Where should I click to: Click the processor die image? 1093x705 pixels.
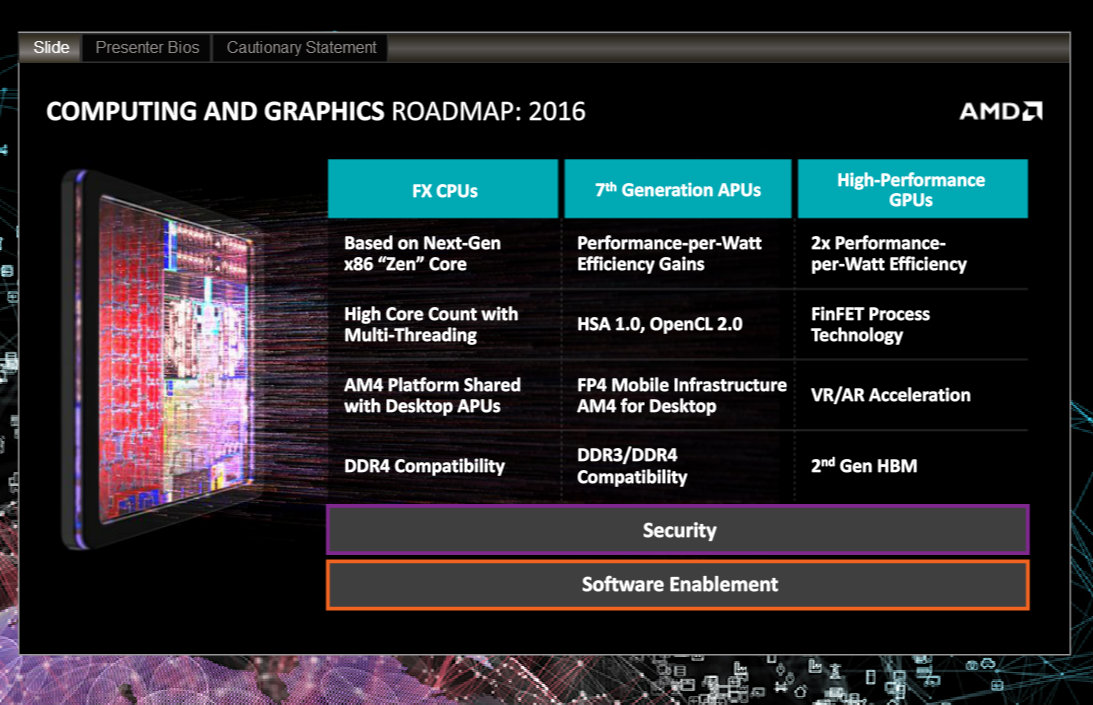164,359
